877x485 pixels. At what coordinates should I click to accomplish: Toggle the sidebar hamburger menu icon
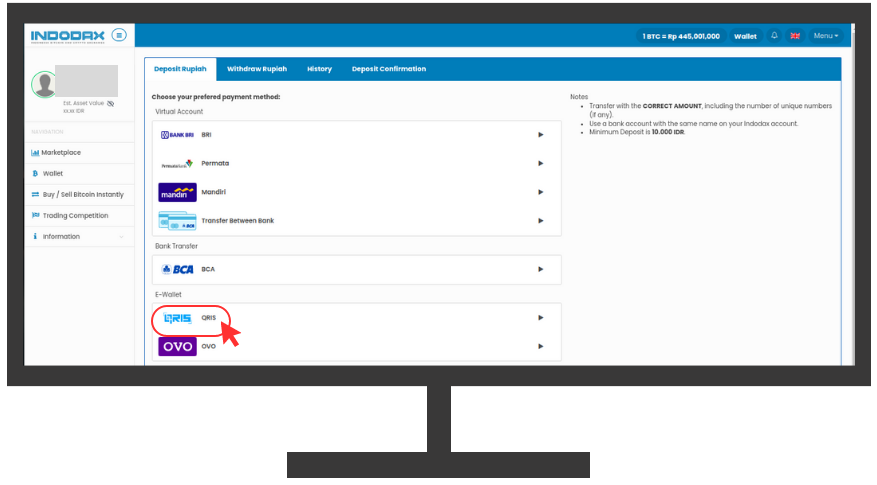click(x=119, y=35)
